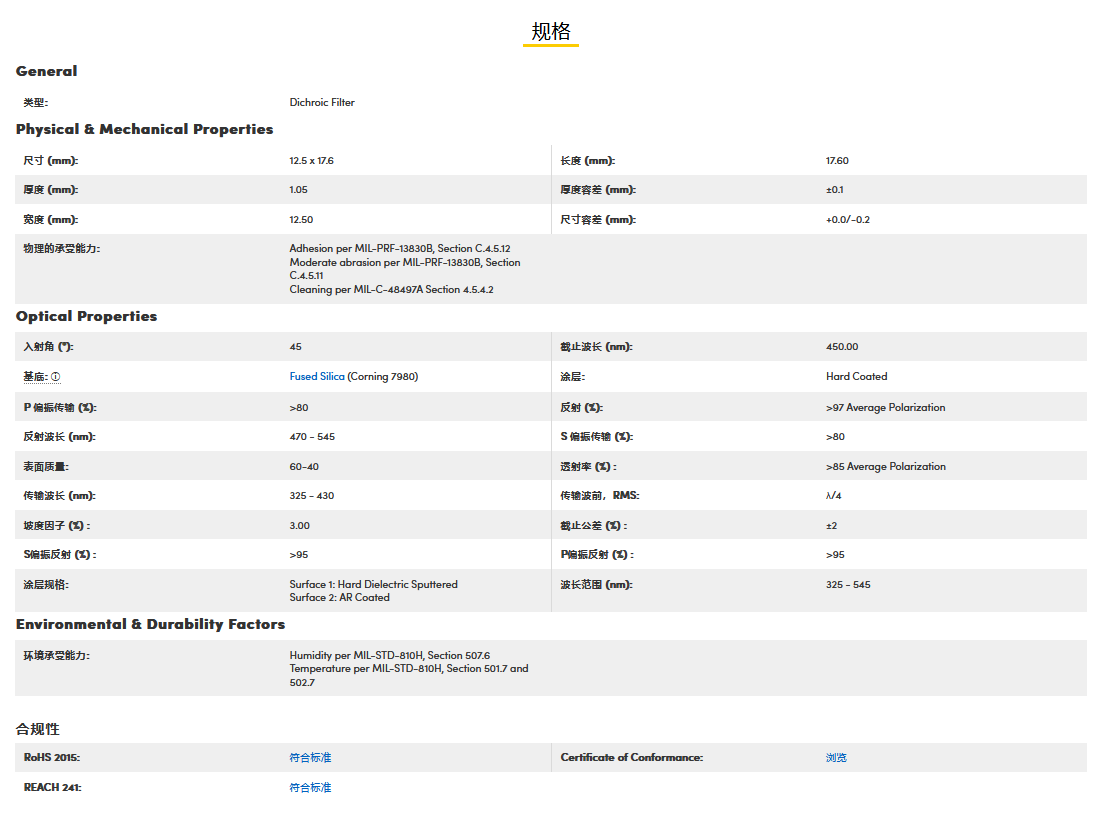This screenshot has height=821, width=1093.
Task: Click Surface 1: Hard Dielectric Sputtered text
Action: (373, 584)
